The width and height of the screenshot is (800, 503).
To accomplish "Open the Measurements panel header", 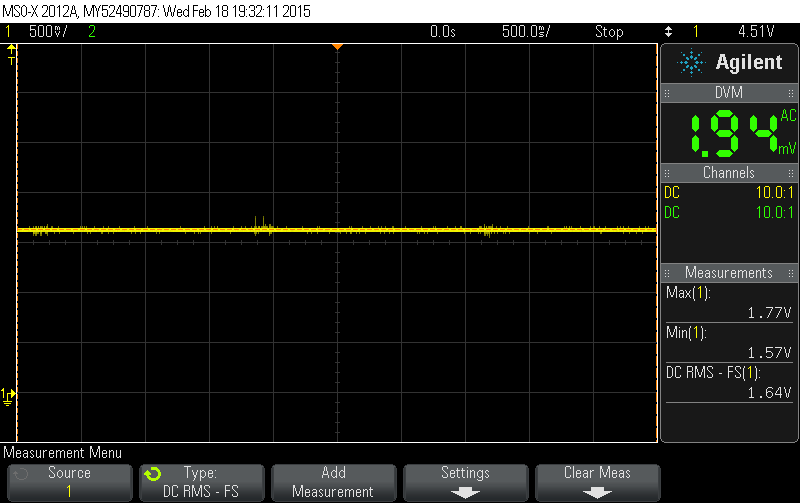I will tap(729, 273).
